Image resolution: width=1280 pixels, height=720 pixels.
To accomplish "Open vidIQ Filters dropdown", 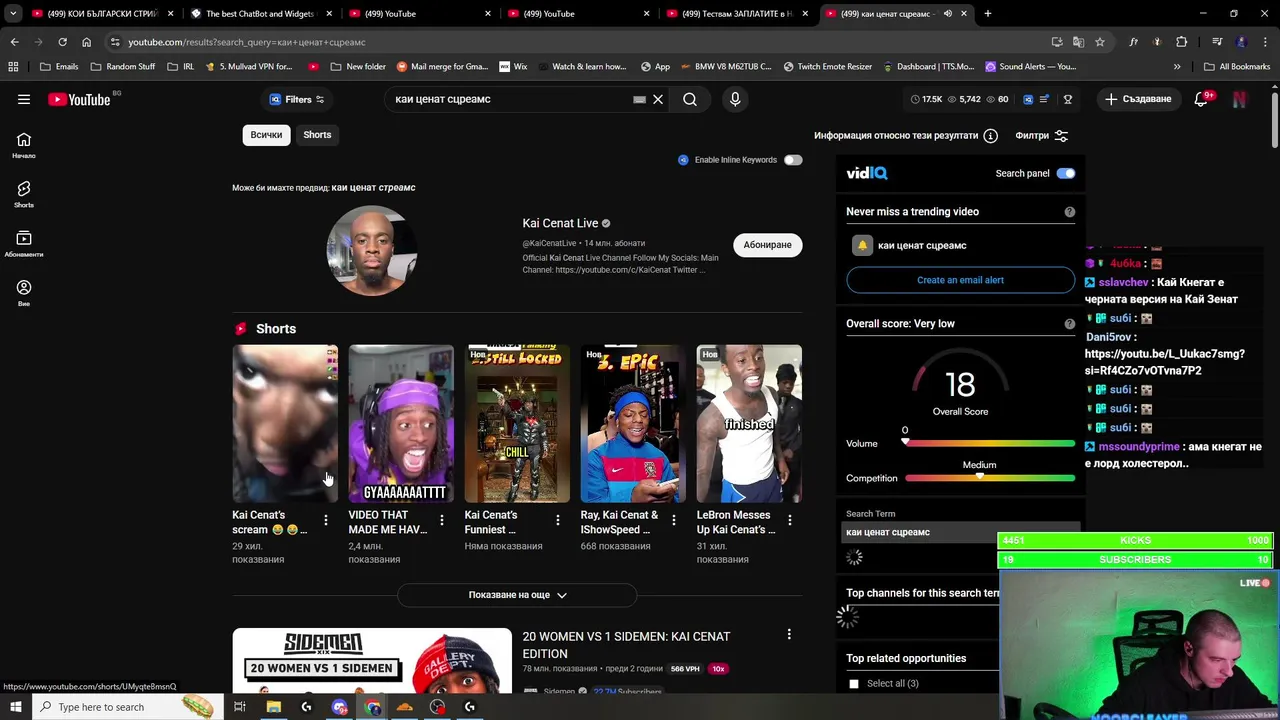I will click(297, 99).
